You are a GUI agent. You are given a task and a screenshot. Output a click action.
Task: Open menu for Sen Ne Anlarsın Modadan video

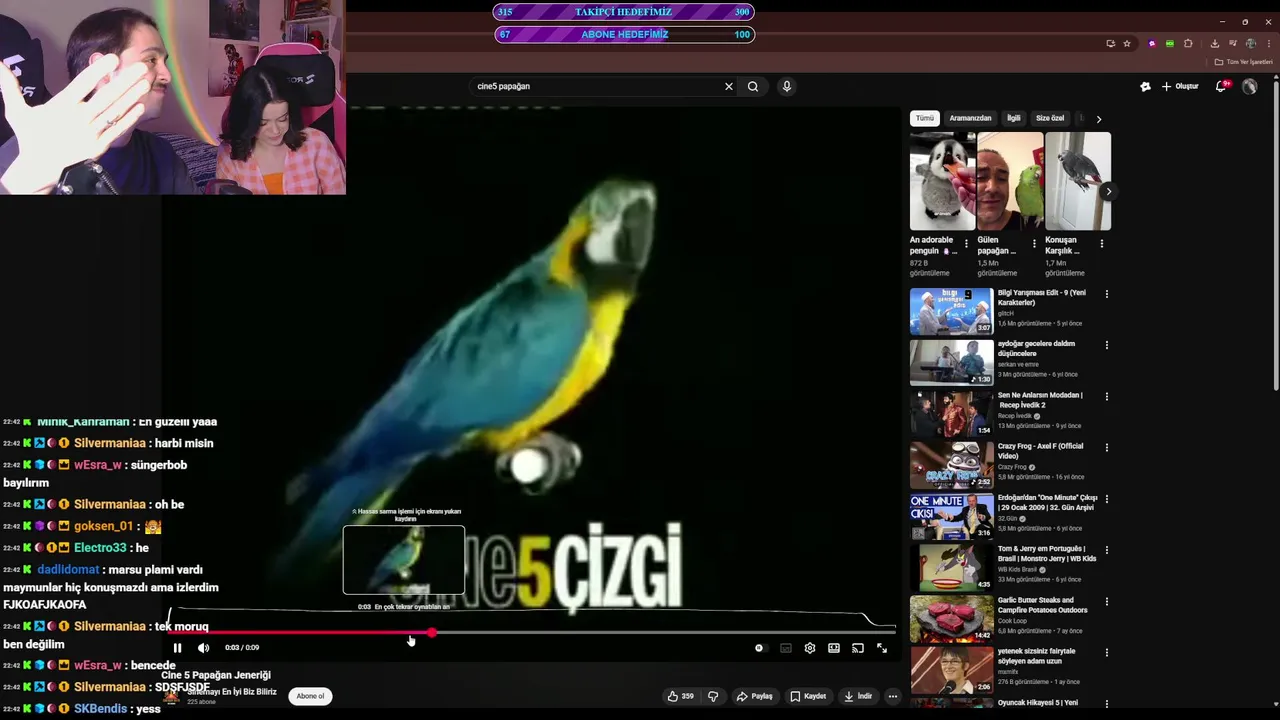tap(1106, 396)
